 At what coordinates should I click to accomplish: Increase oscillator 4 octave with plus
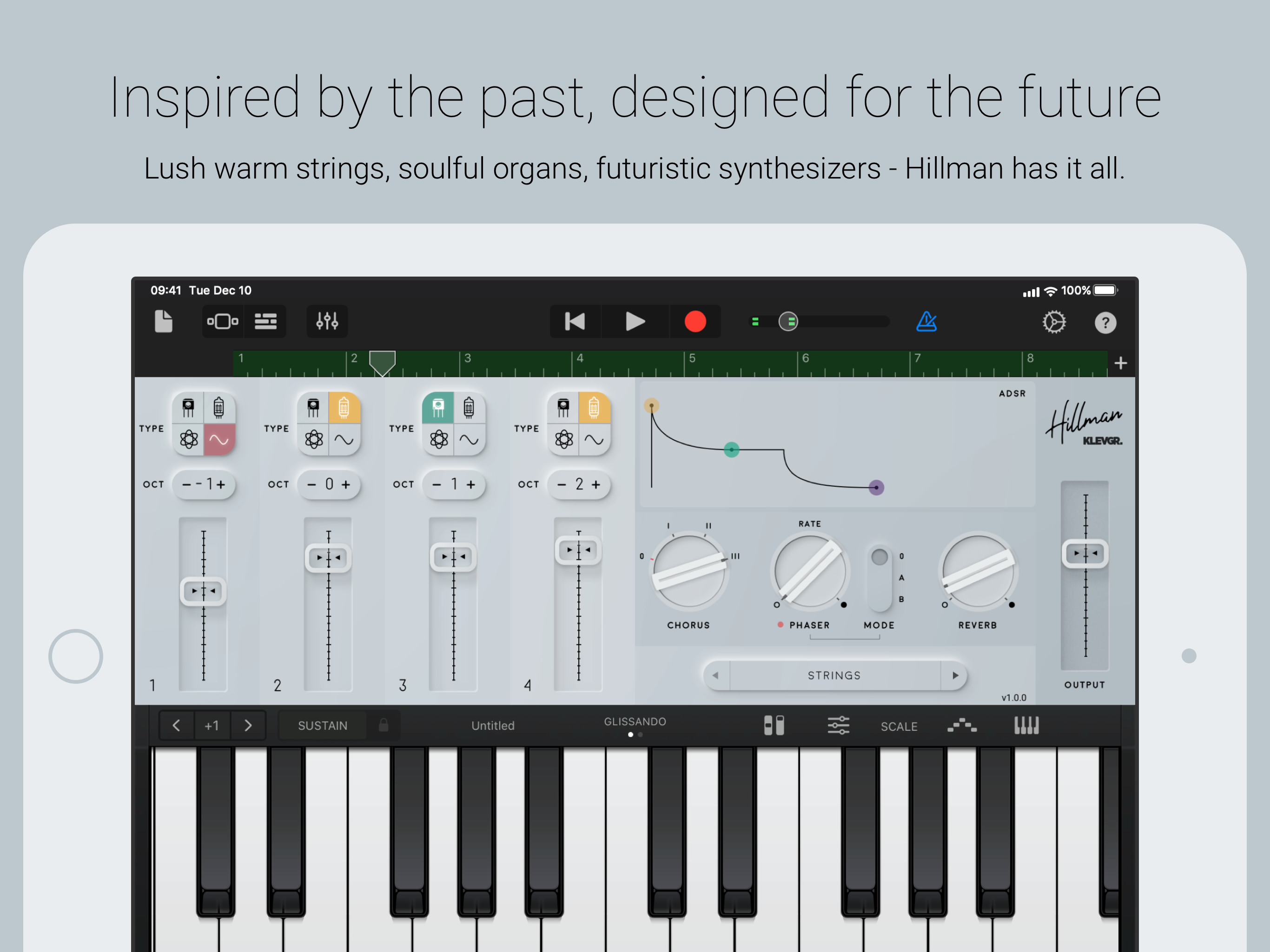tap(596, 485)
